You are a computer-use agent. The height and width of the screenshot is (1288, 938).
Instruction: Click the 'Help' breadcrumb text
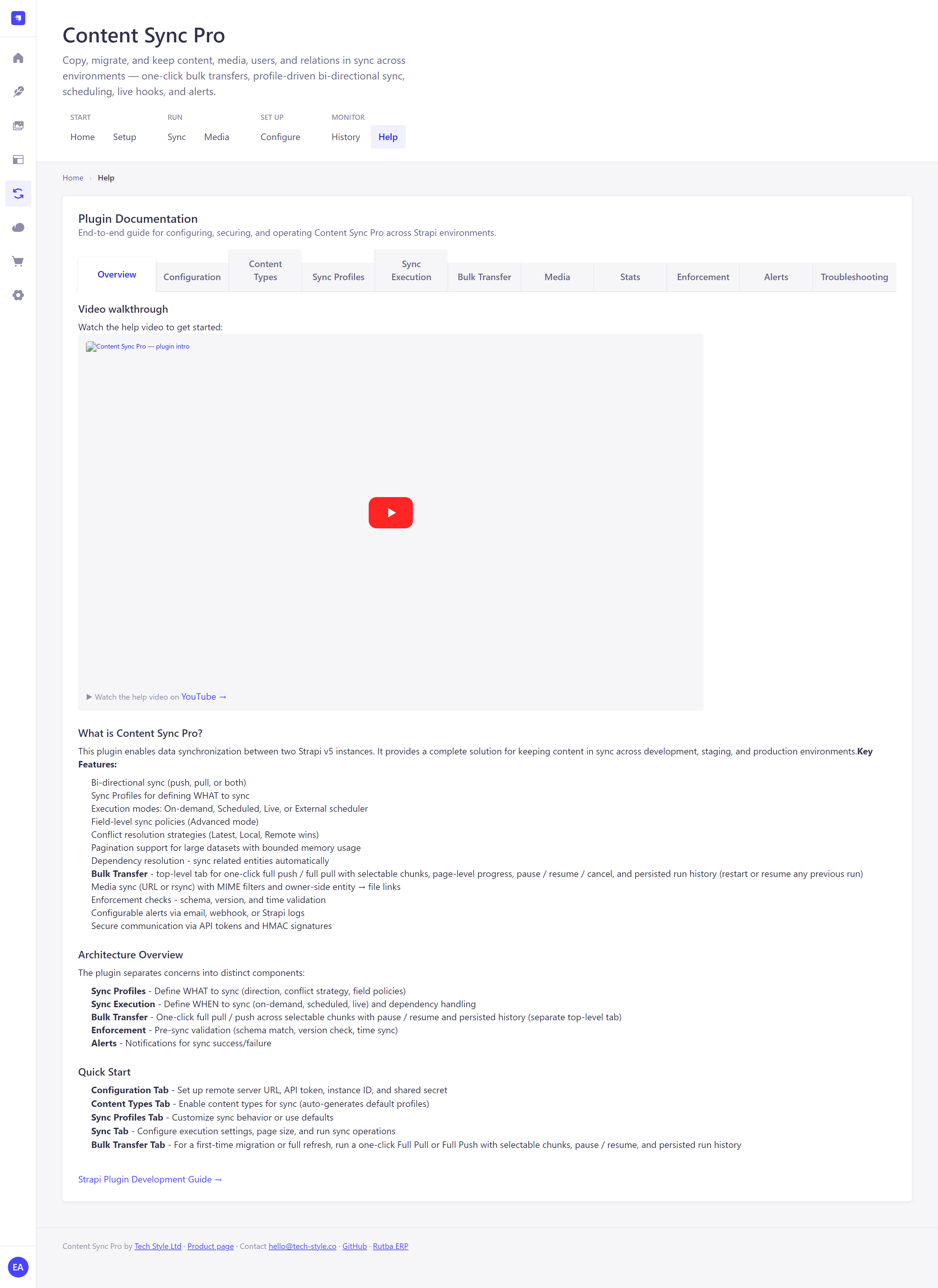coord(106,178)
